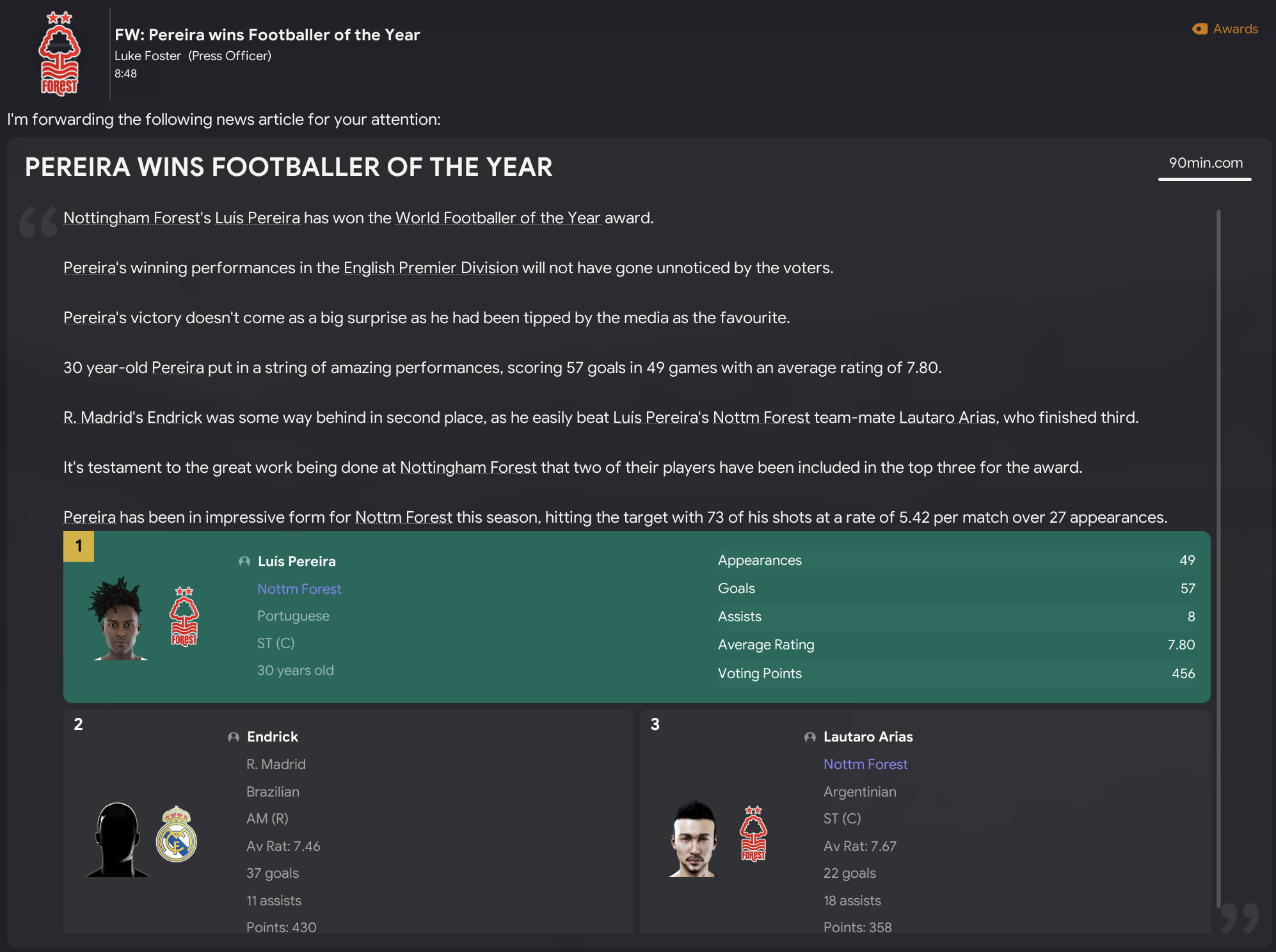Click the Awards tag icon
The height and width of the screenshot is (952, 1276).
[1200, 29]
